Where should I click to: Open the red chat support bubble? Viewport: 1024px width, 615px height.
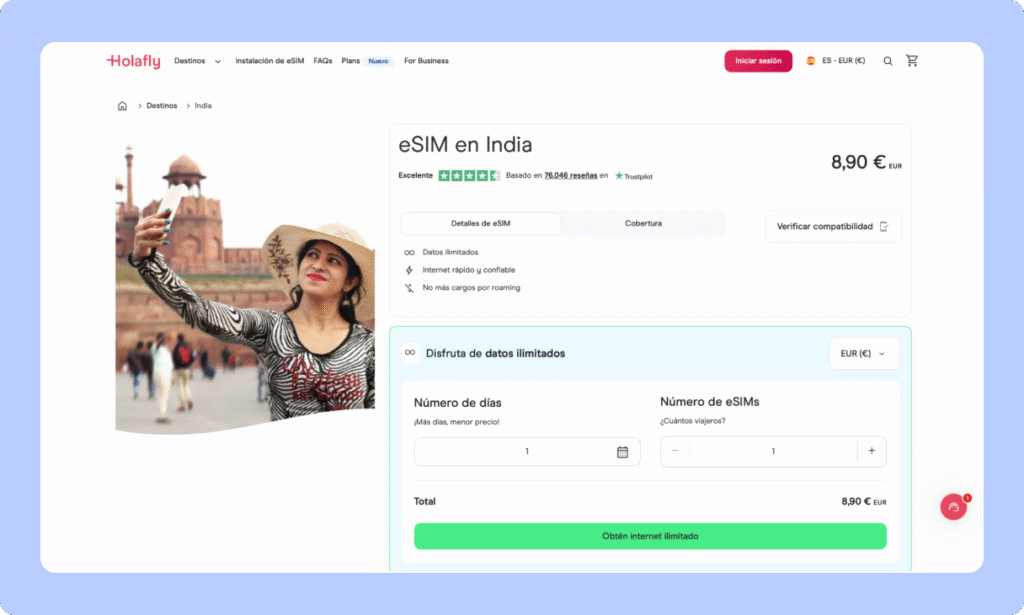953,507
